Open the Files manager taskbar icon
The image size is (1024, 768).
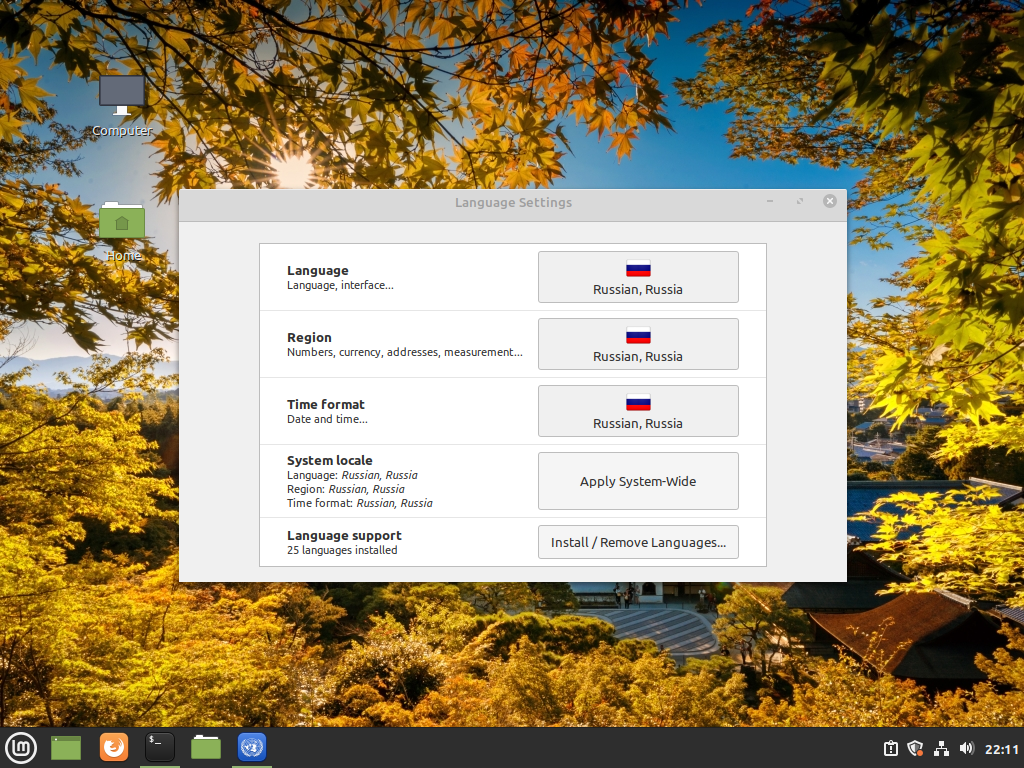206,748
